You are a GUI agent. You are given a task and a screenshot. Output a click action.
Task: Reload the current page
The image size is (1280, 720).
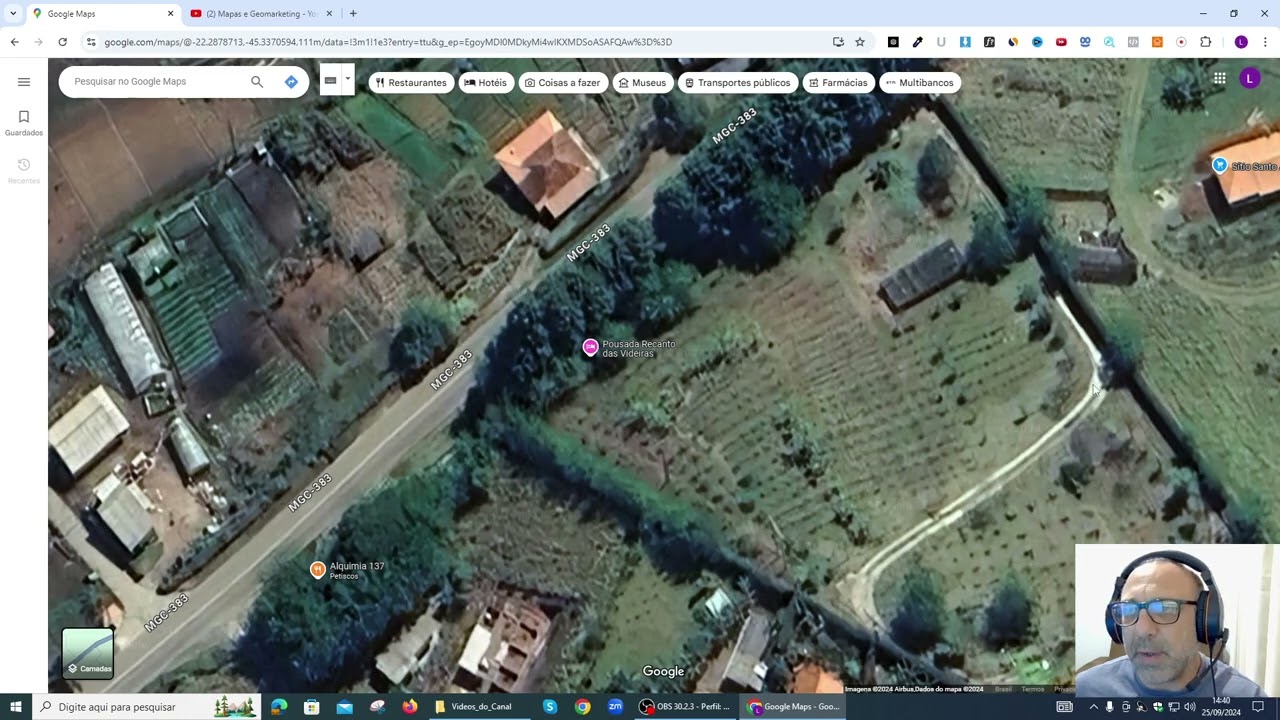62,42
